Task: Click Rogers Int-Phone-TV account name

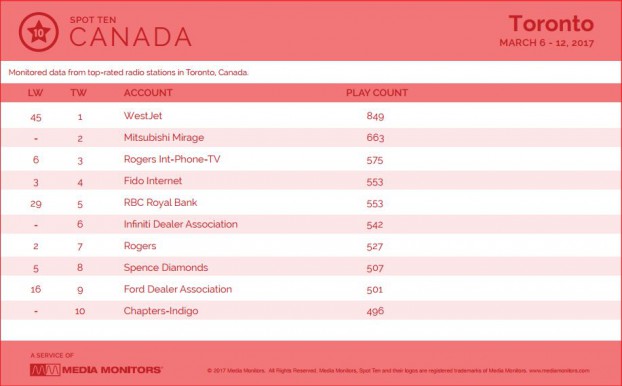Action: pyautogui.click(x=172, y=159)
